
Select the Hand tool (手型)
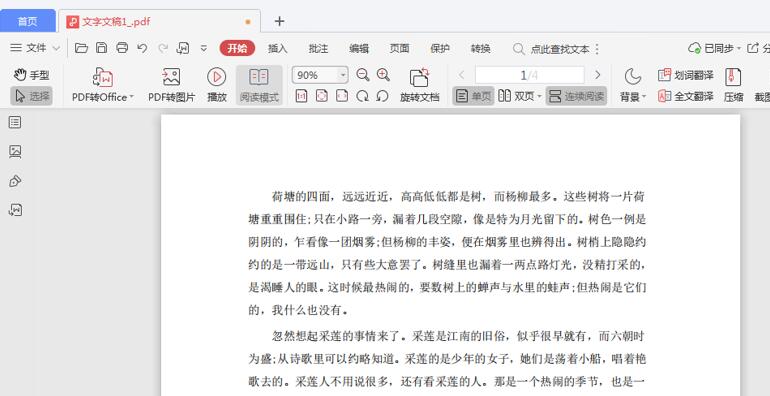tap(31, 75)
